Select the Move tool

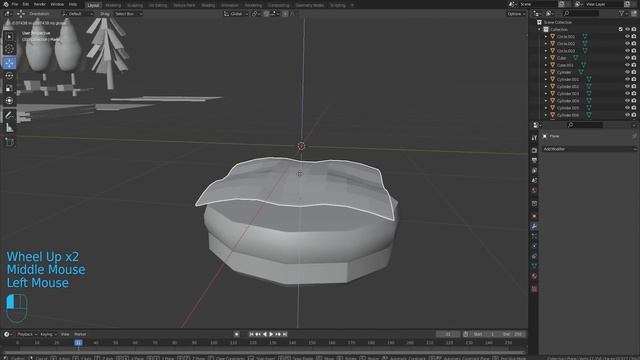pyautogui.click(x=9, y=63)
